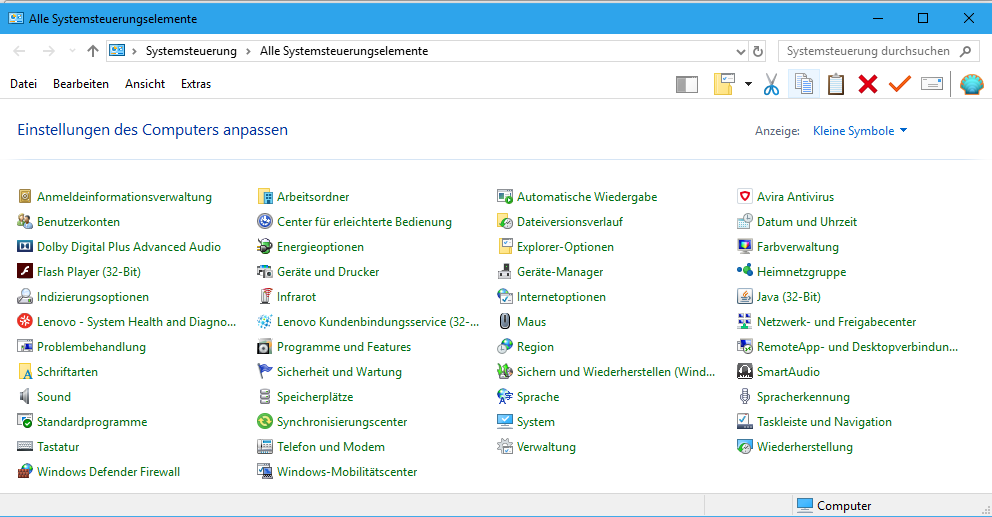Expand the address bar history dropdown
Screen dimensions: 992x517
tap(741, 51)
